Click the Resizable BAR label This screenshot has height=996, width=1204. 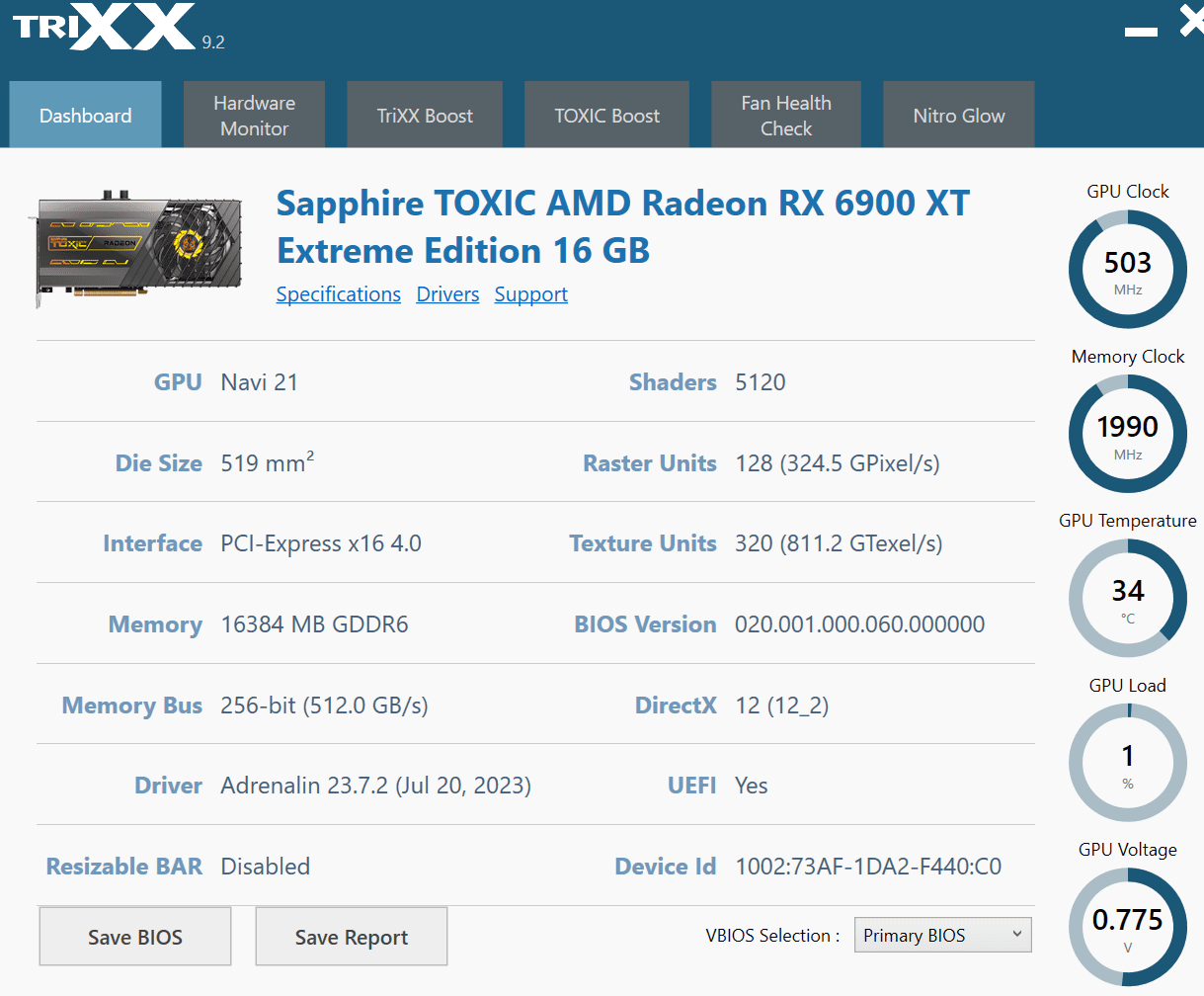click(x=124, y=867)
